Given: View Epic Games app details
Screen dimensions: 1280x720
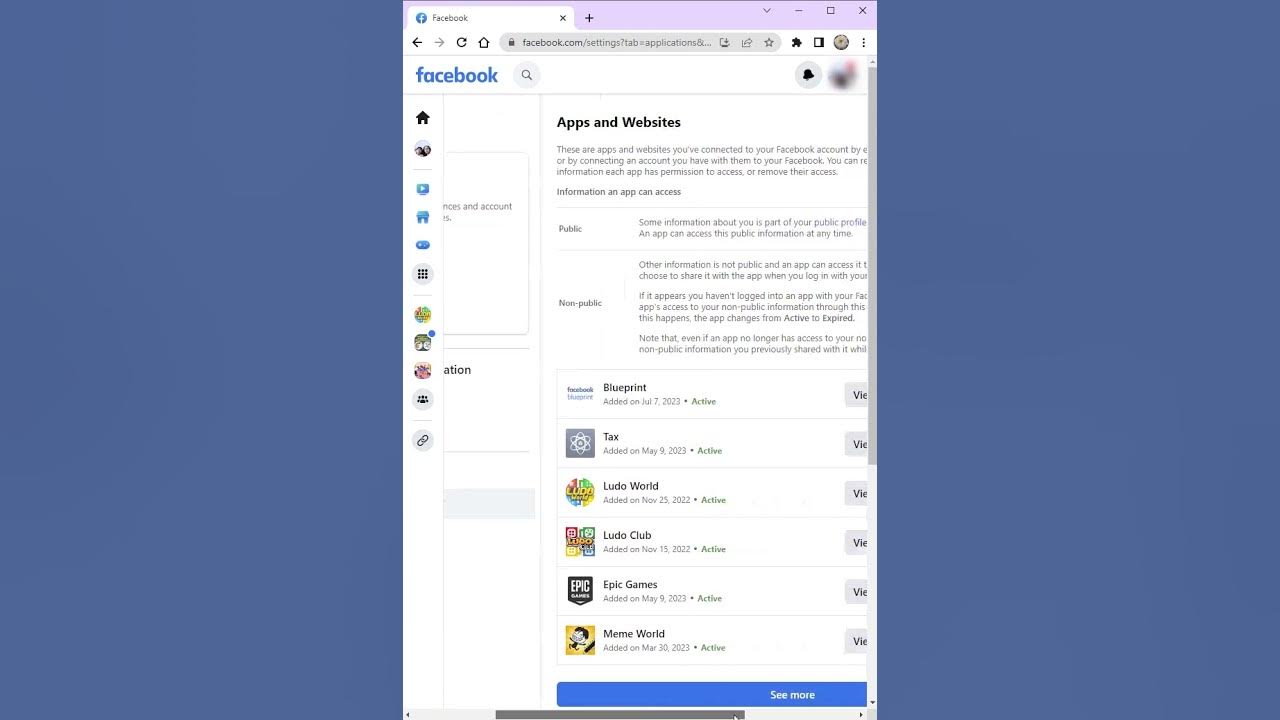Looking at the screenshot, I should 856,592.
